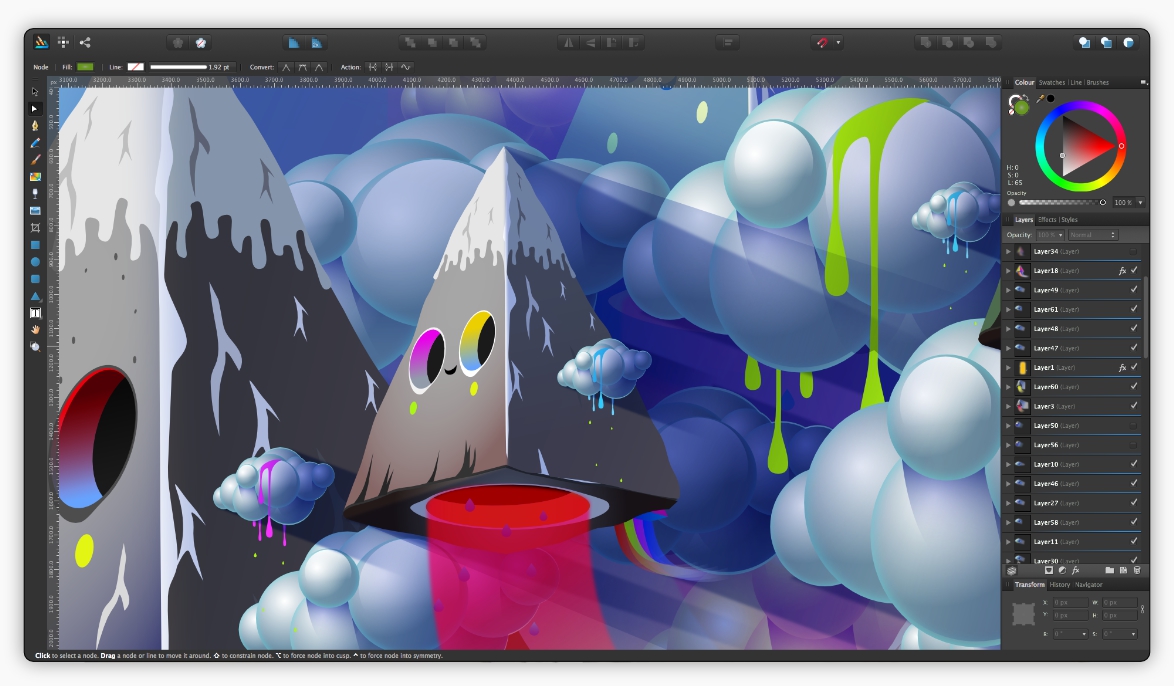Pick the Crop tool
Image resolution: width=1174 pixels, height=686 pixels.
(x=35, y=227)
